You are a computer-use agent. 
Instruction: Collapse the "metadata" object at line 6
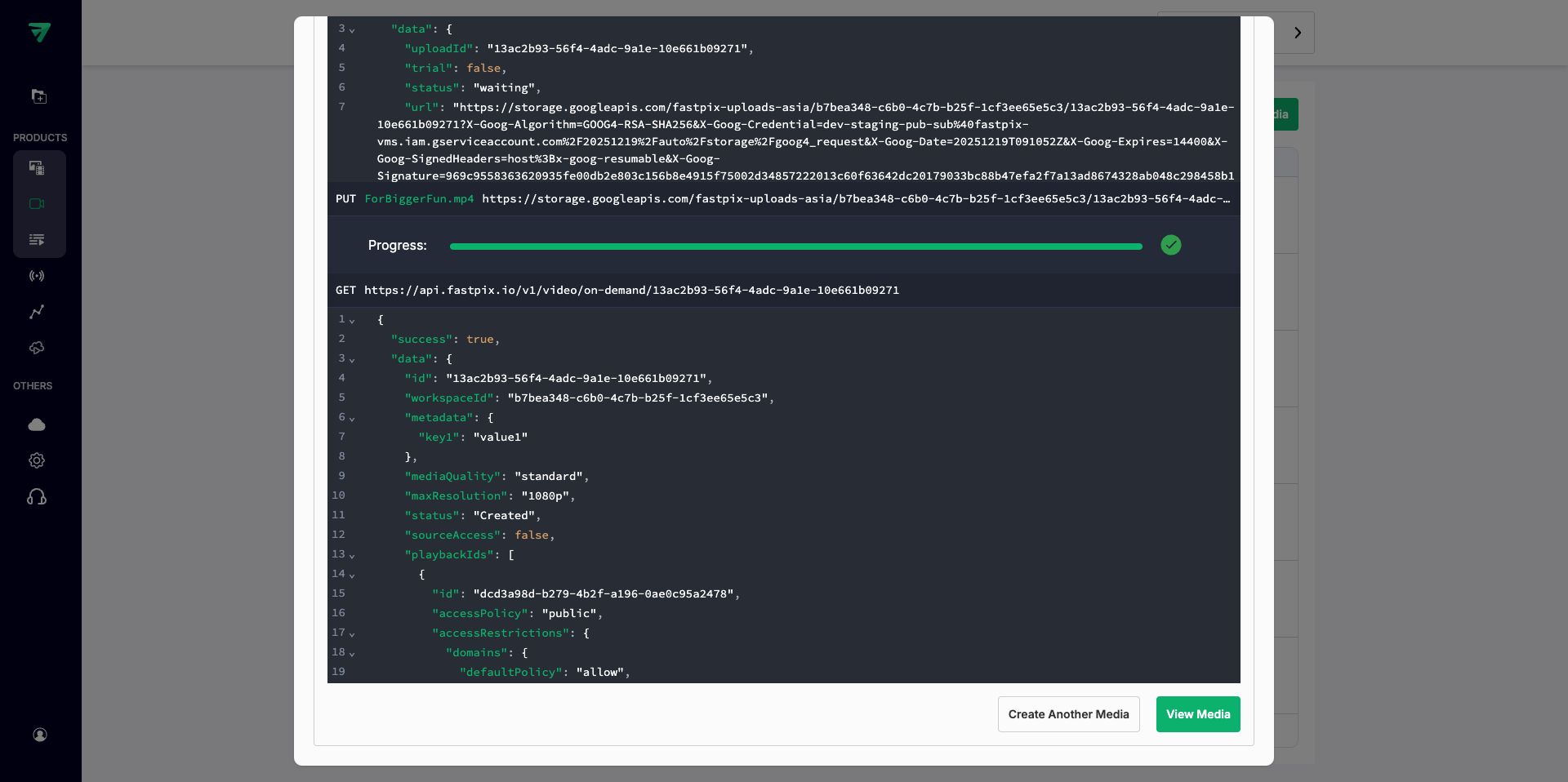click(352, 419)
